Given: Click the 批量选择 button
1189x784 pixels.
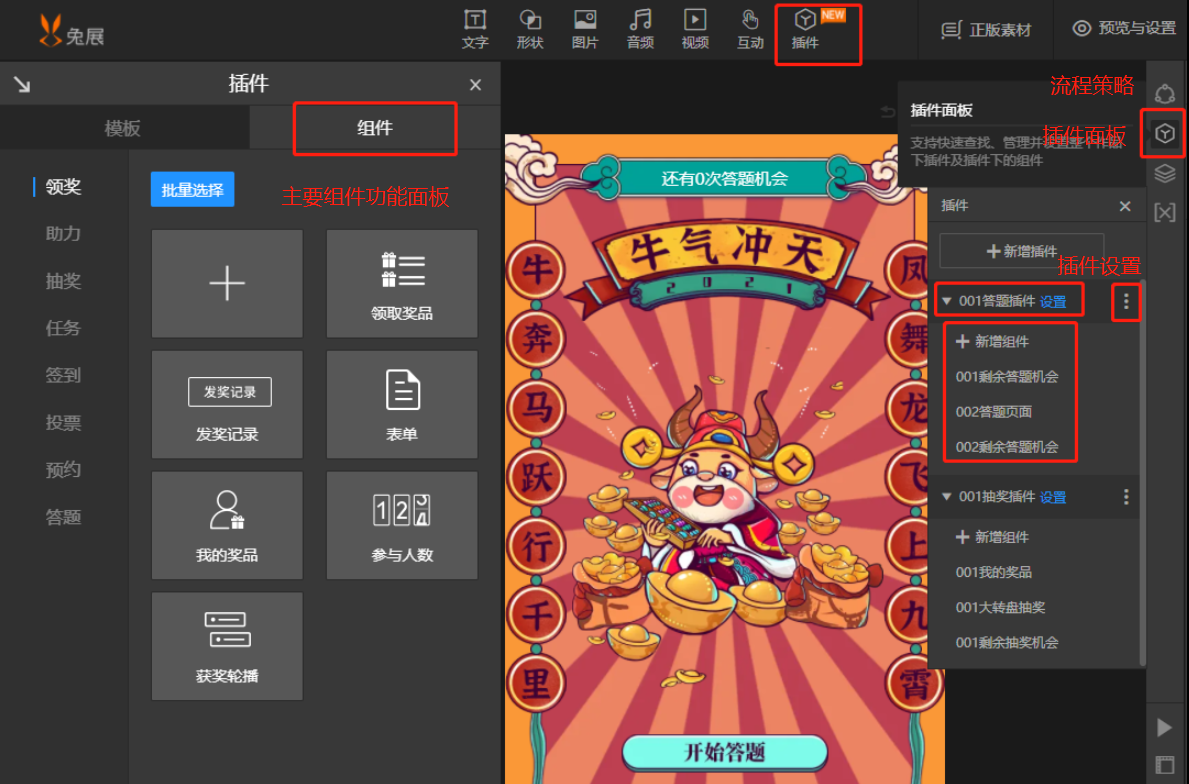Looking at the screenshot, I should pyautogui.click(x=193, y=190).
